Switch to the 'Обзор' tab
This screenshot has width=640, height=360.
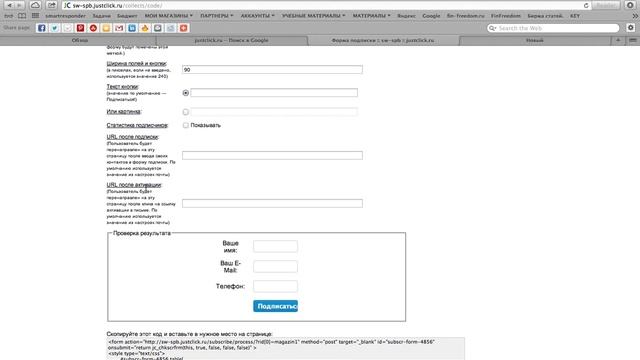pyautogui.click(x=80, y=40)
